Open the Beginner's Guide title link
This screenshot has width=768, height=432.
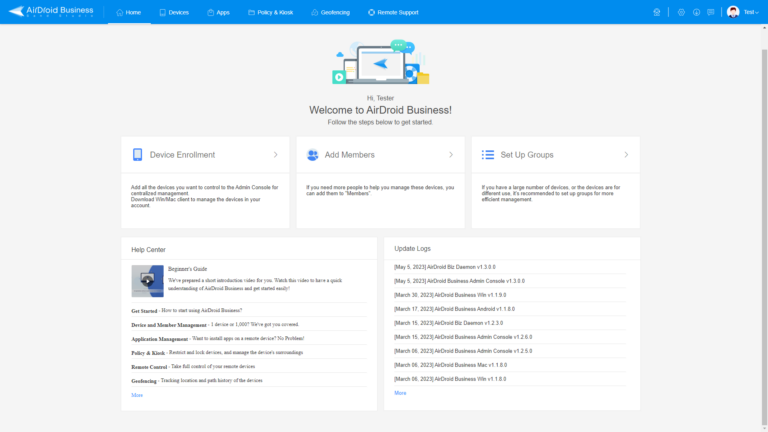[188, 269]
